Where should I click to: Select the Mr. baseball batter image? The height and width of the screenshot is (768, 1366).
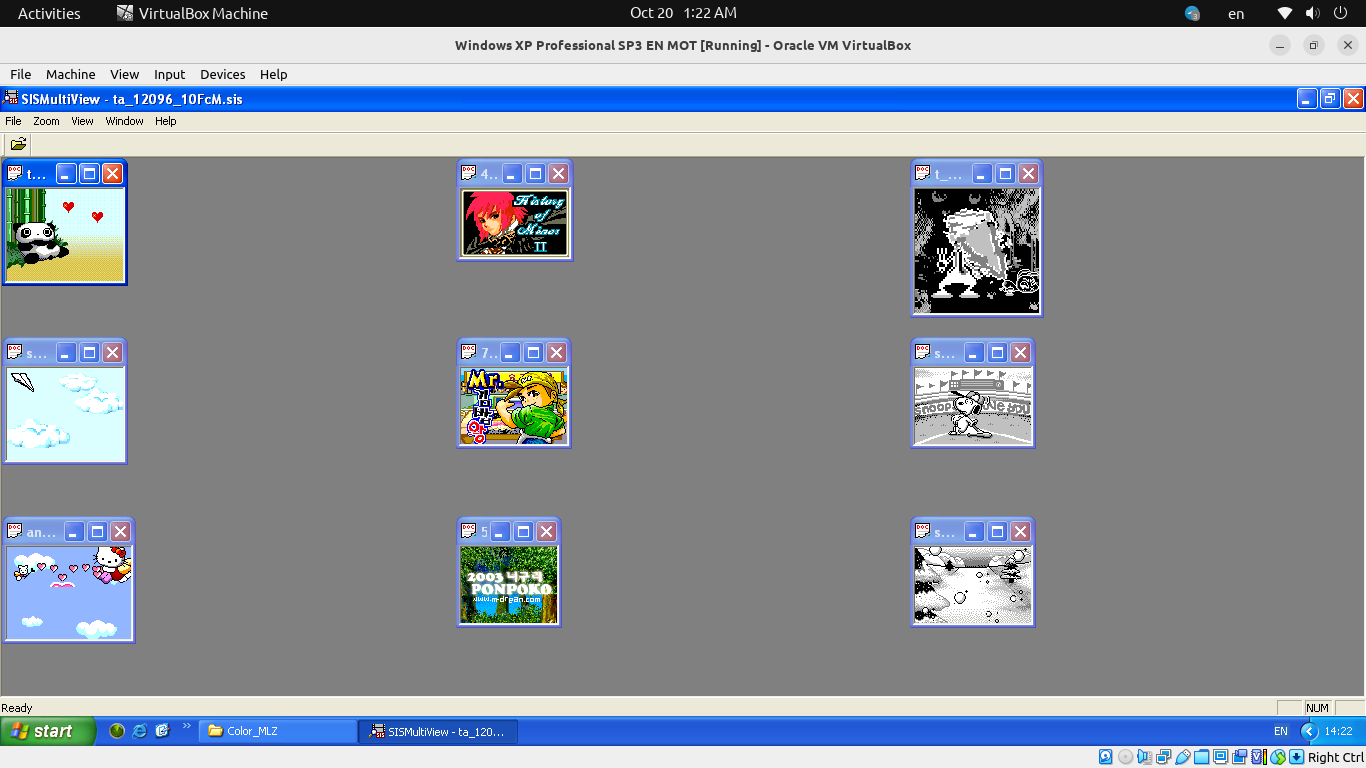514,406
